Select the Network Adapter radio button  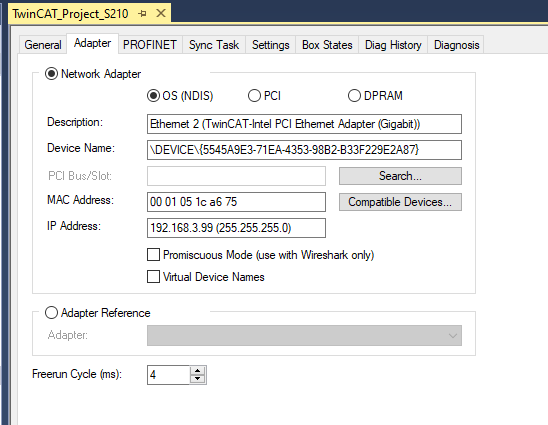pyautogui.click(x=51, y=74)
